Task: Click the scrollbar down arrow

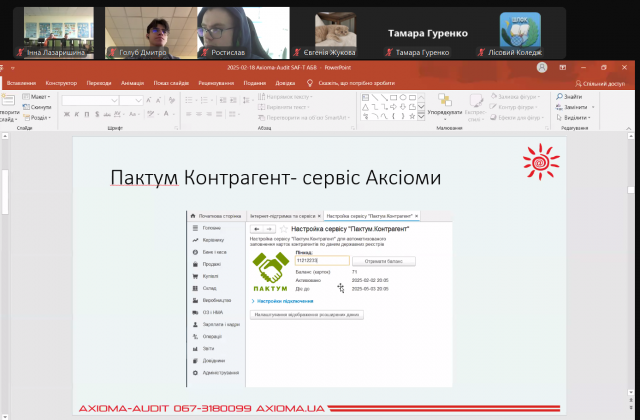Action: point(631,393)
